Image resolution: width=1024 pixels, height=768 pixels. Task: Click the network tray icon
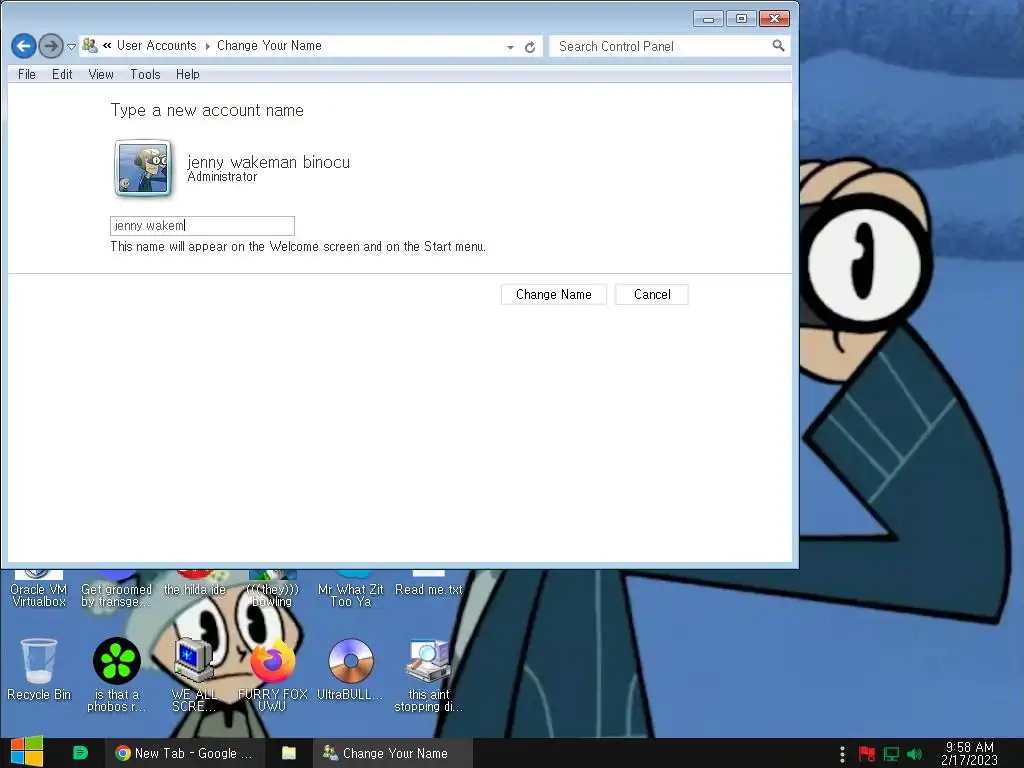click(891, 754)
